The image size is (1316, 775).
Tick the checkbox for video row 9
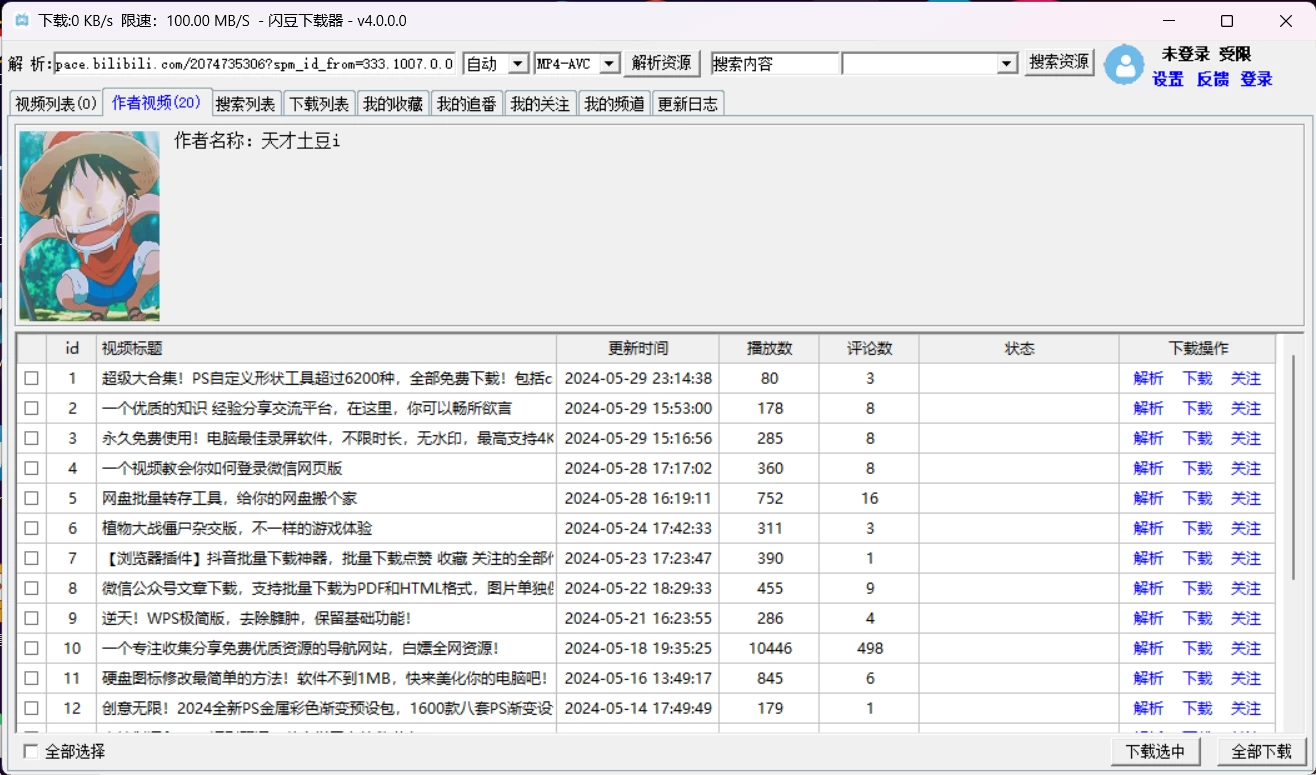tap(32, 618)
